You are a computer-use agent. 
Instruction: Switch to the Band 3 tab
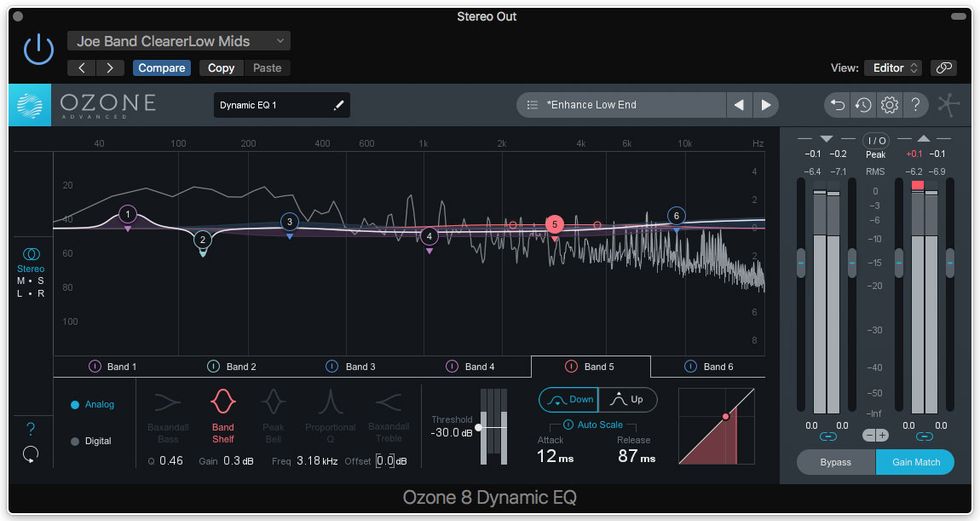pos(351,367)
